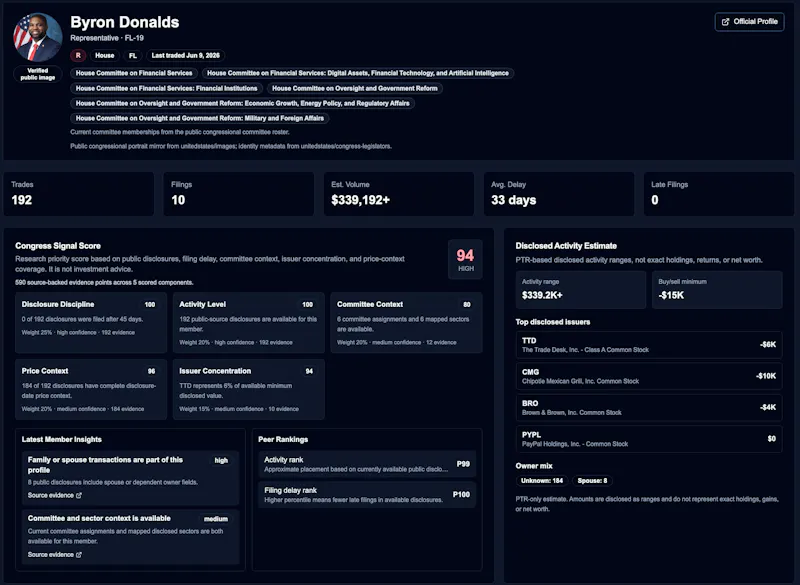
Task: Click external icon beside Family insight Source evidence
Action: (79, 495)
